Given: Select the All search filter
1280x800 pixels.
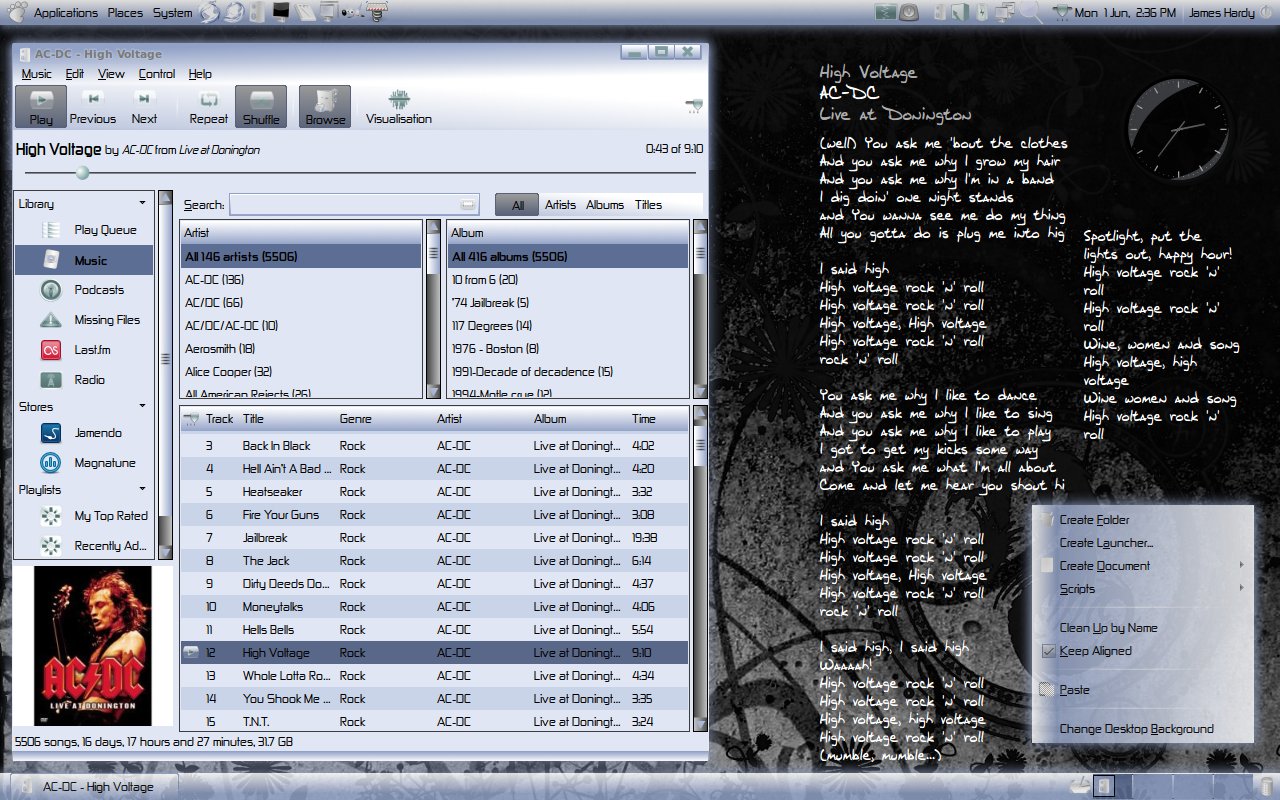Looking at the screenshot, I should pos(517,205).
